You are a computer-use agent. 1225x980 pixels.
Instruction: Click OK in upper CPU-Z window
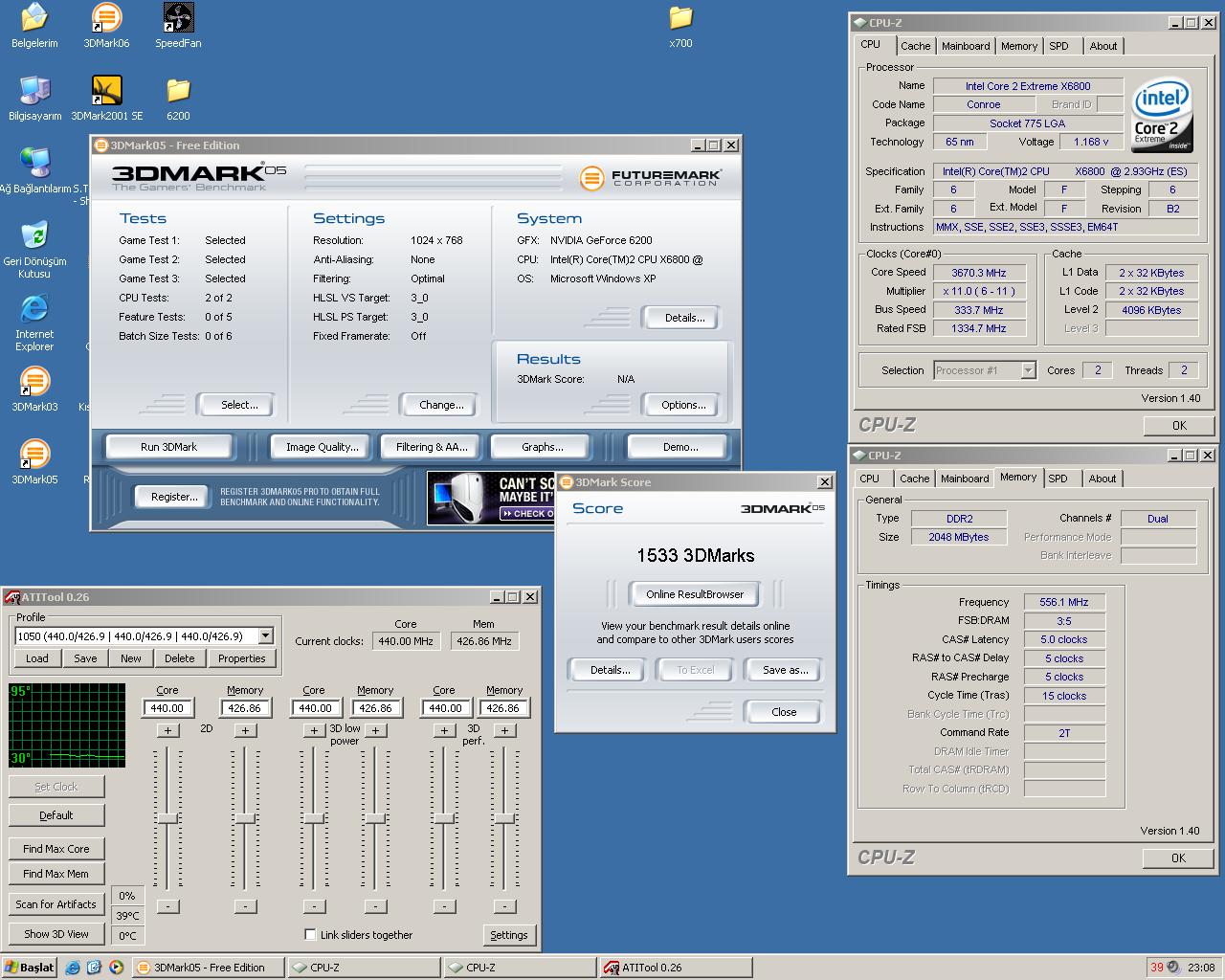point(1179,426)
